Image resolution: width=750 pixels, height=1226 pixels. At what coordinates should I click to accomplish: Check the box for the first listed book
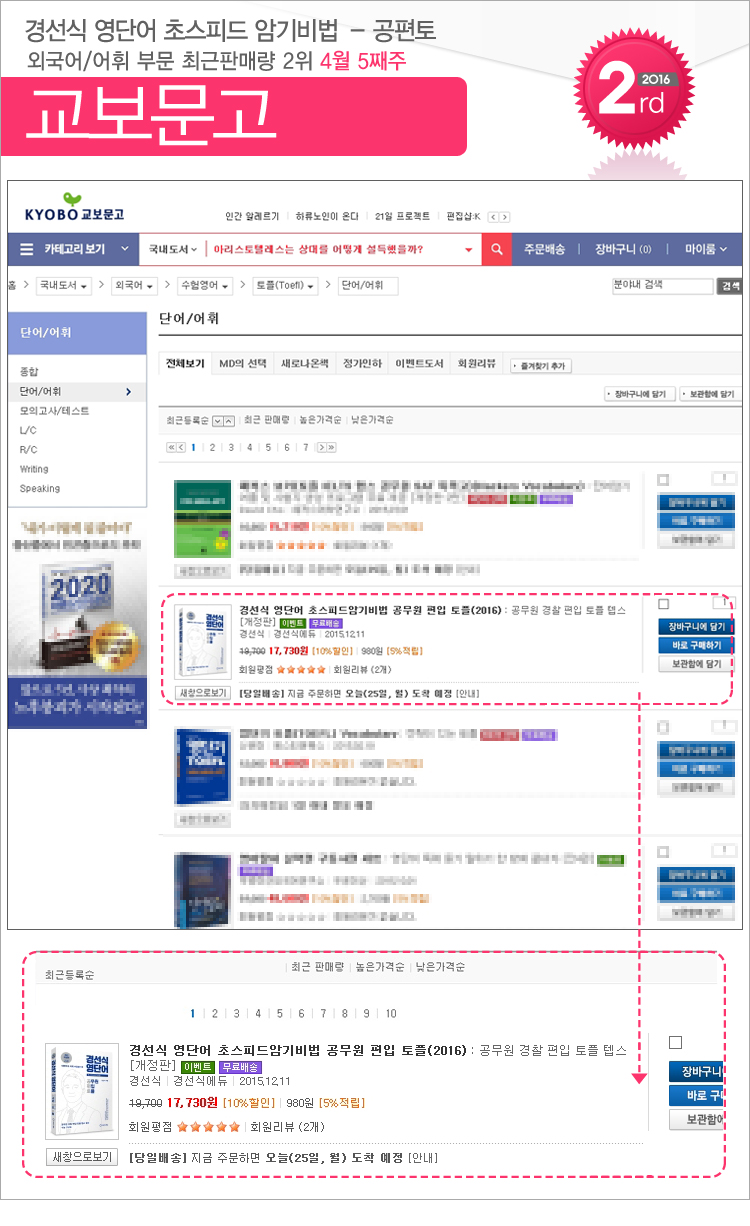point(663,479)
